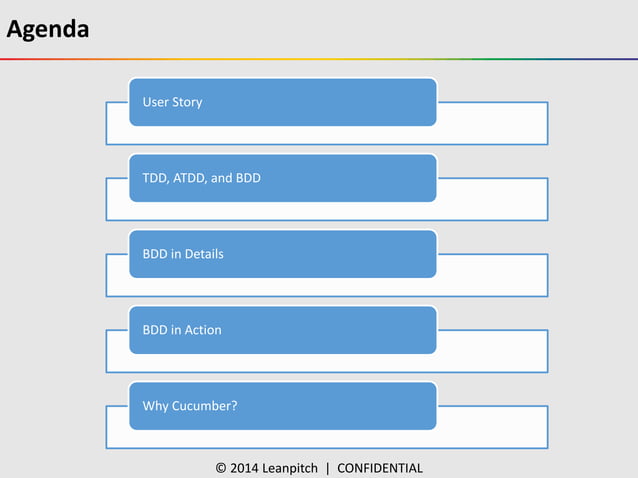This screenshot has height=478, width=638.
Task: Click the copyright symbol in footer
Action: [x=221, y=468]
